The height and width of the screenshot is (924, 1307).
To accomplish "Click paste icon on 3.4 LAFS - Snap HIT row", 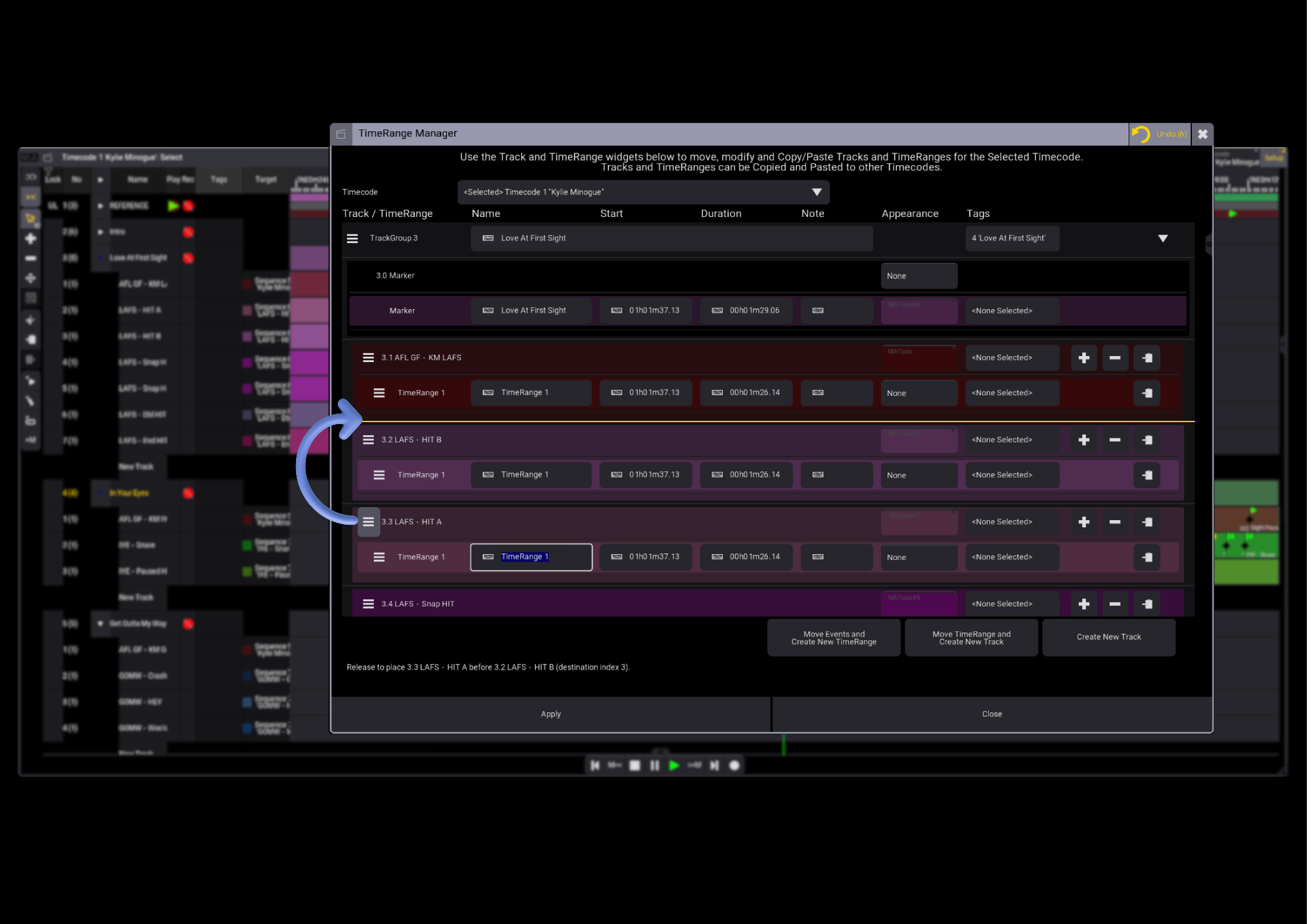I will 1147,604.
